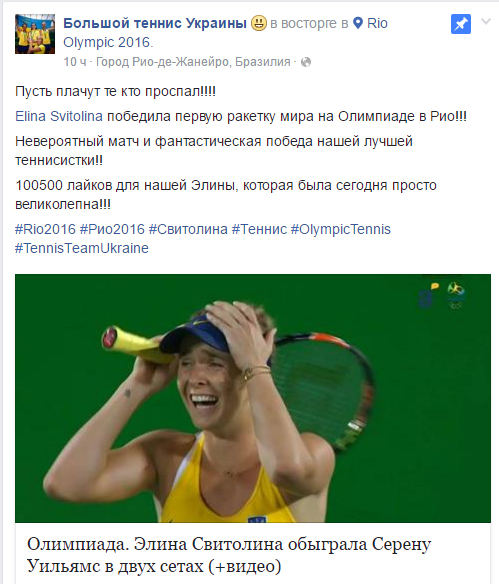This screenshot has height=584, width=499.
Task: Click the #OlympicTennis hashtag
Action: click(340, 229)
